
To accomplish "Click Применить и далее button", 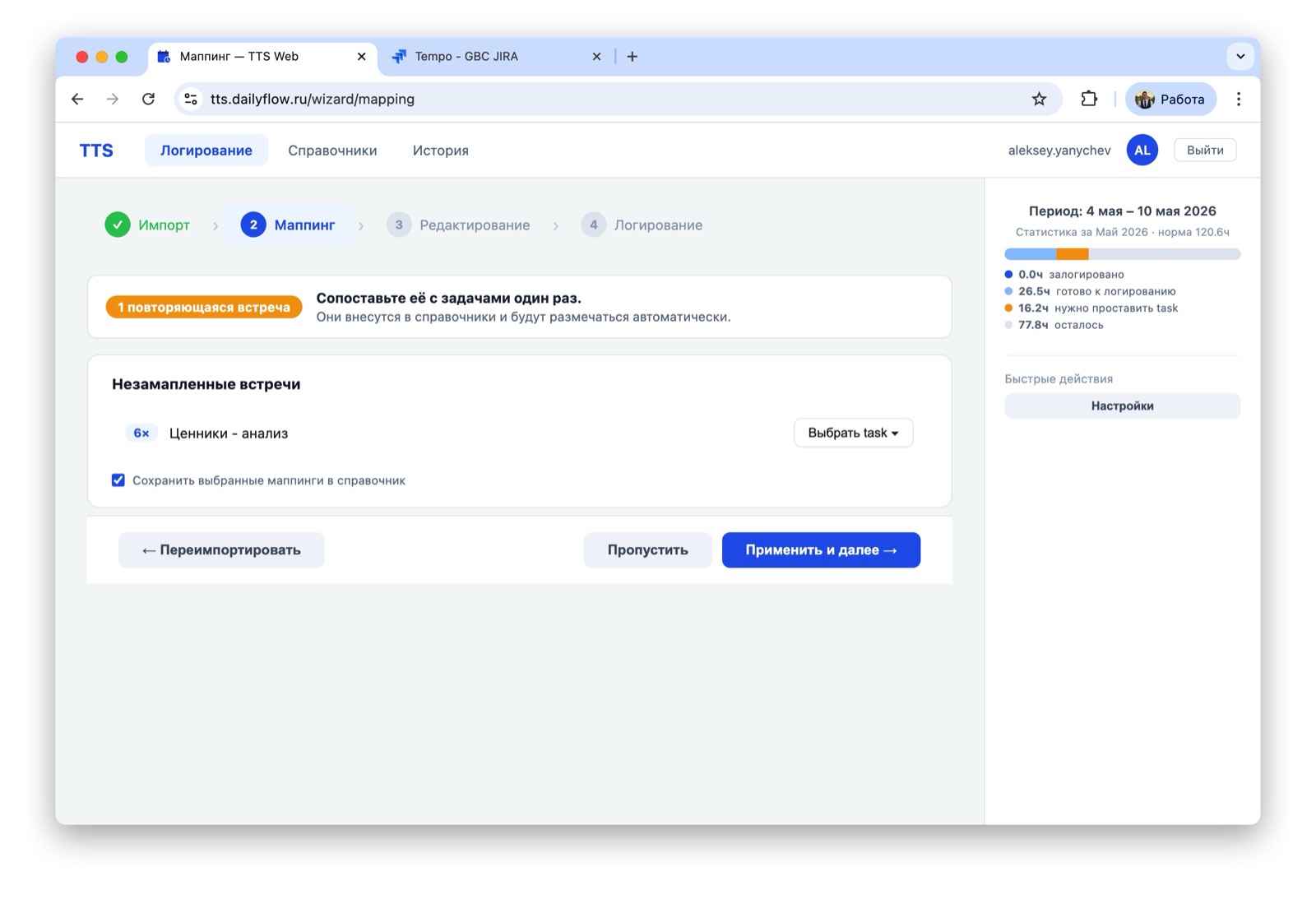I will click(x=821, y=550).
